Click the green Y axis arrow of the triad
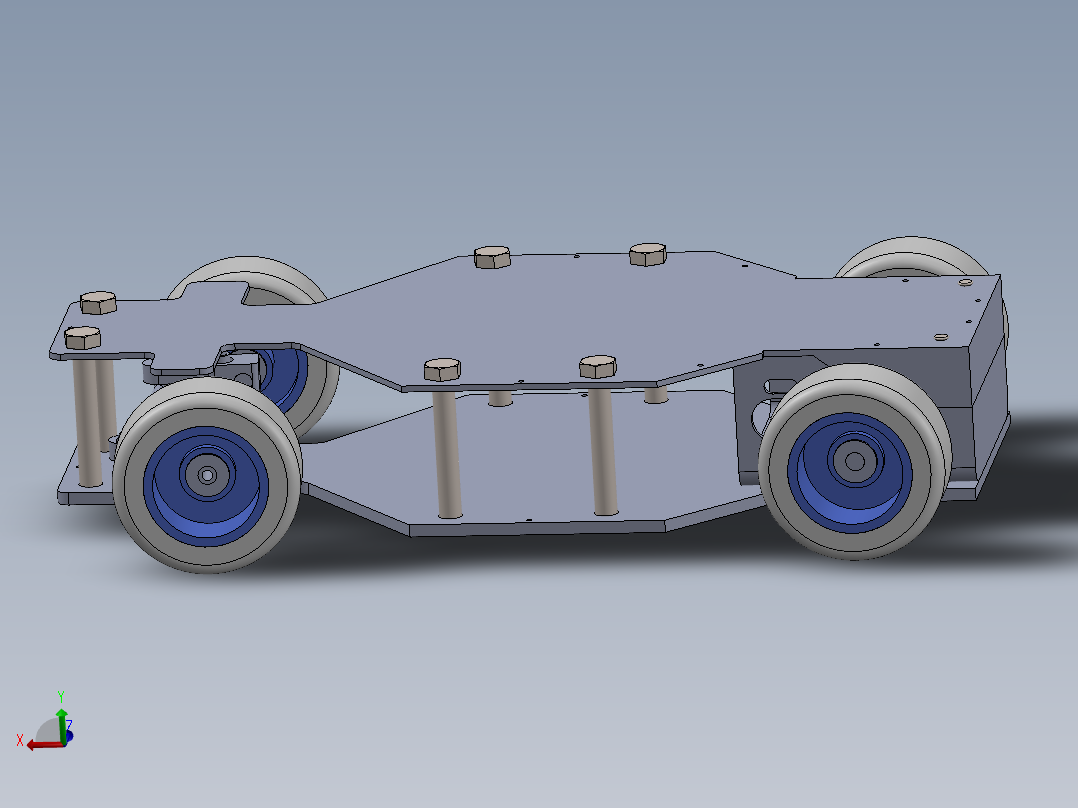The height and width of the screenshot is (808, 1078). [62, 725]
